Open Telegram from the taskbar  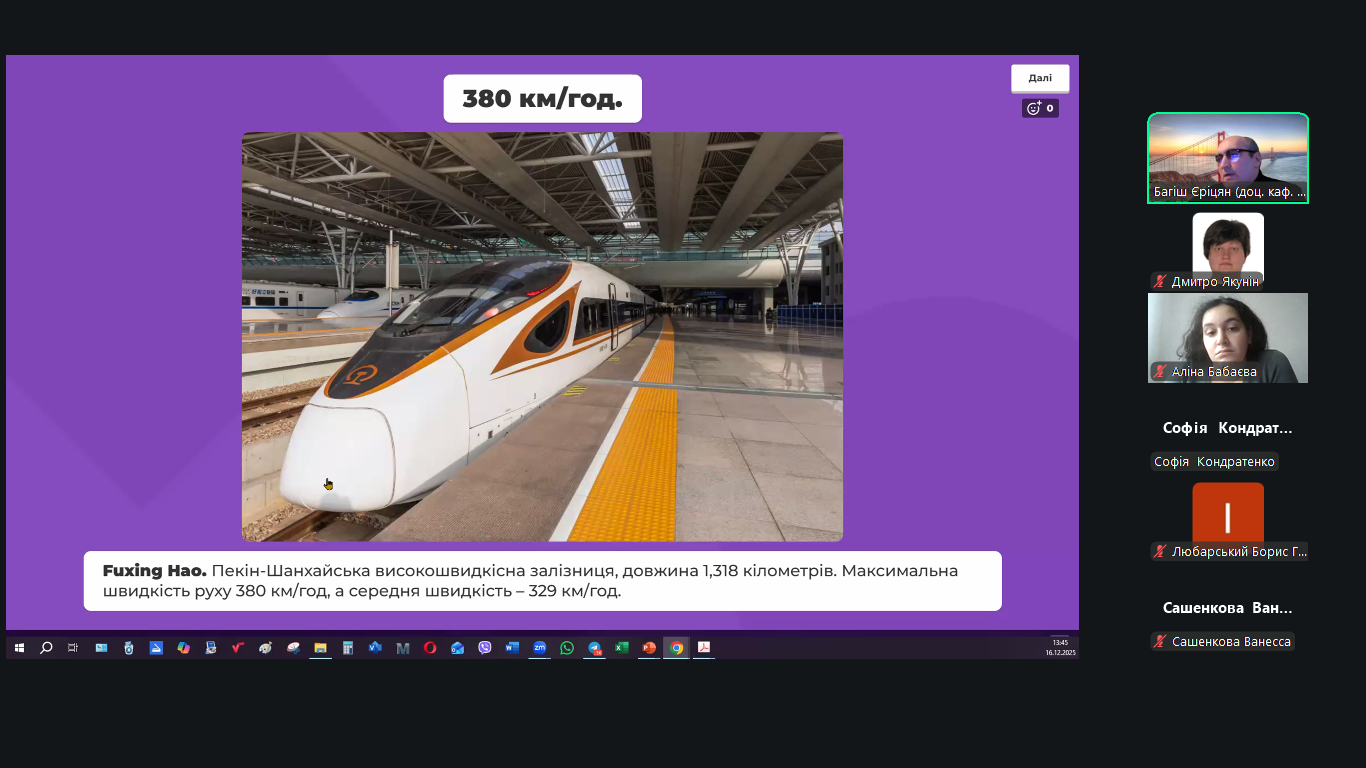[595, 648]
